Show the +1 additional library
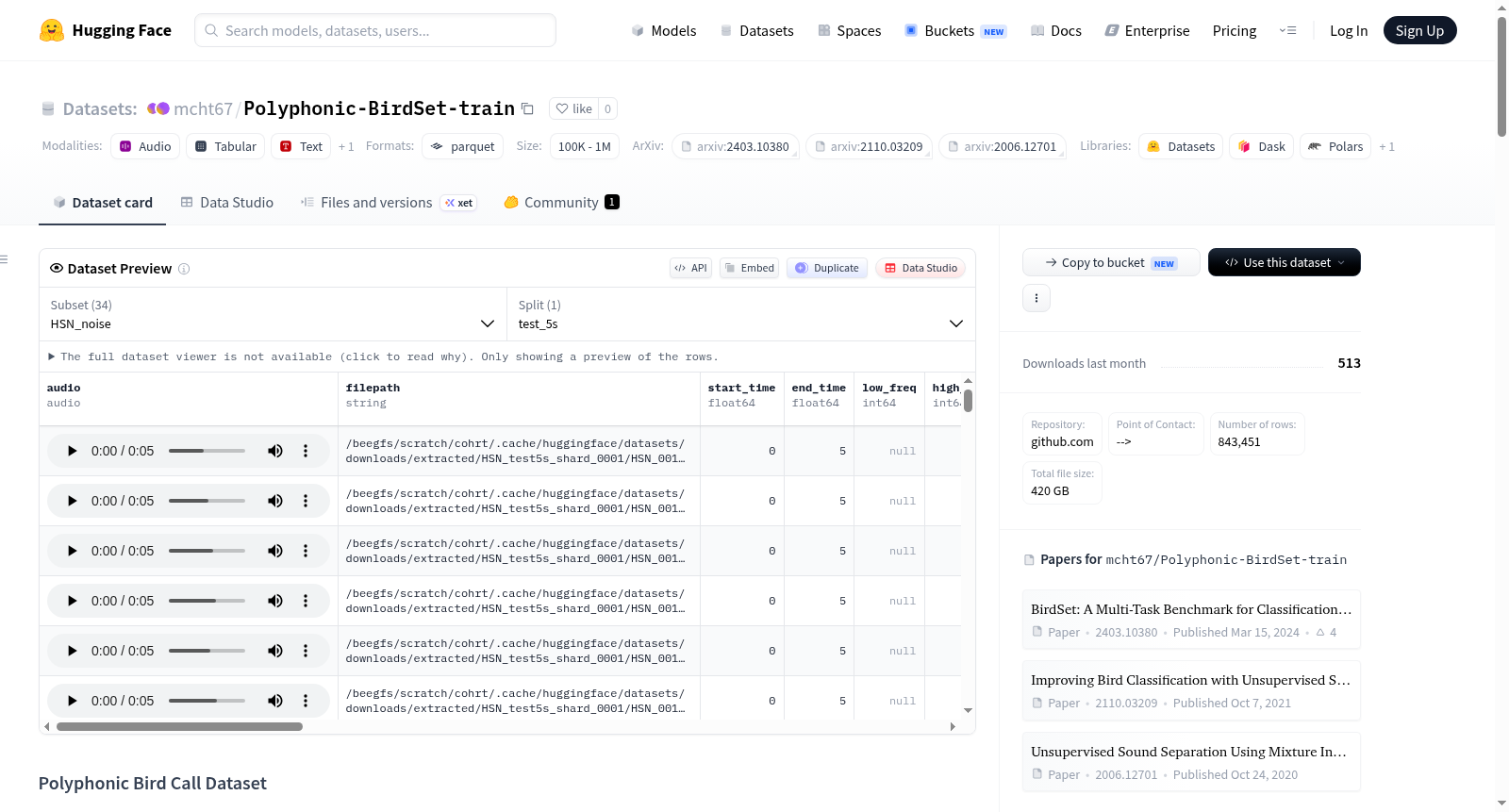 click(x=1386, y=146)
